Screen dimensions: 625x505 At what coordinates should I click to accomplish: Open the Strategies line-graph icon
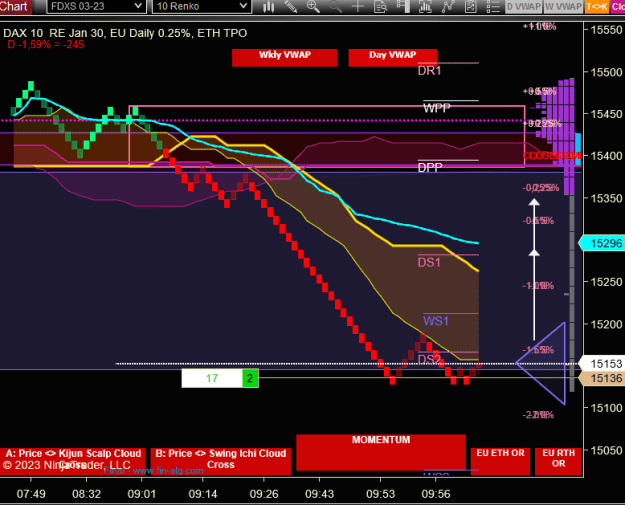click(x=448, y=6)
